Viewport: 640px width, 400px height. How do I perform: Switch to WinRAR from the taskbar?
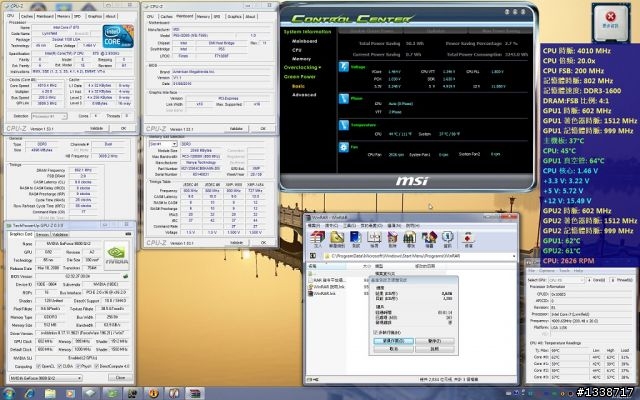(195, 393)
